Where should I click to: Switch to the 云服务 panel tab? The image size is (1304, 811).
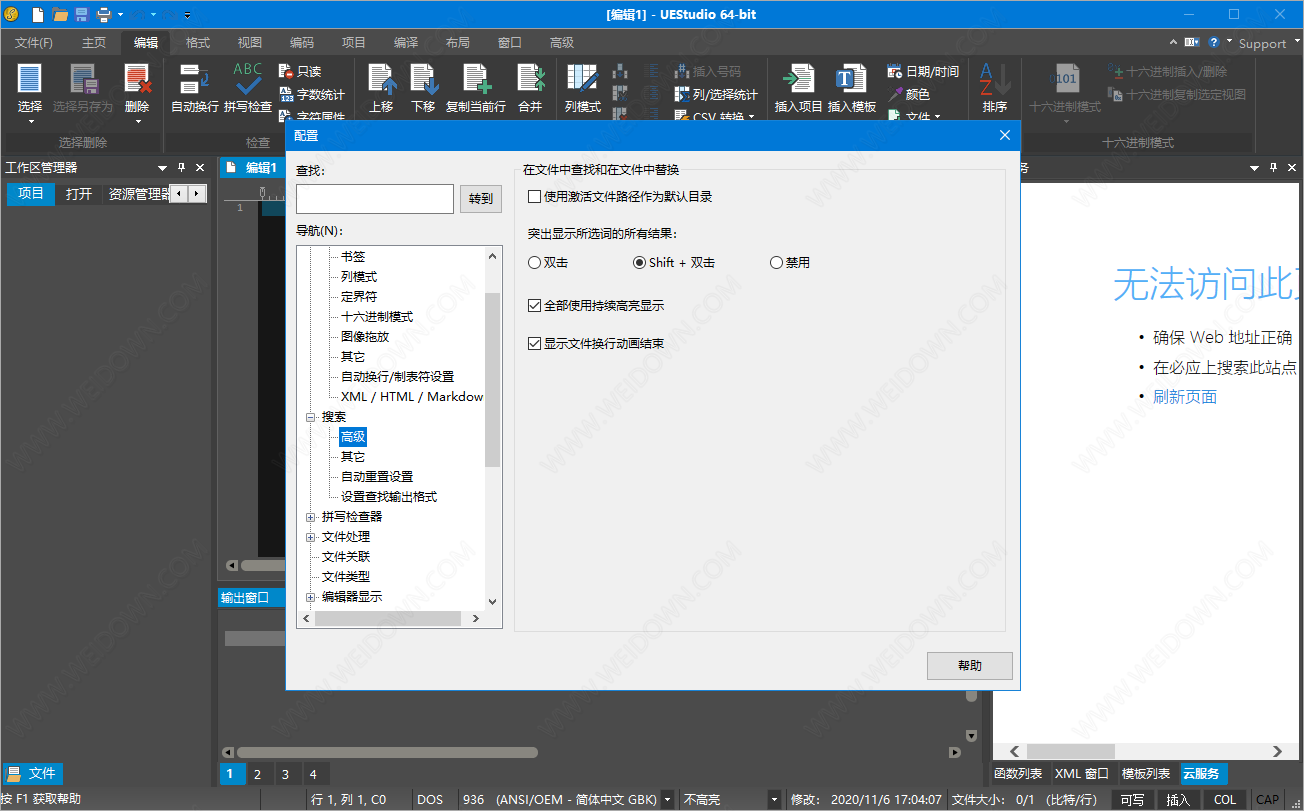pos(1203,774)
